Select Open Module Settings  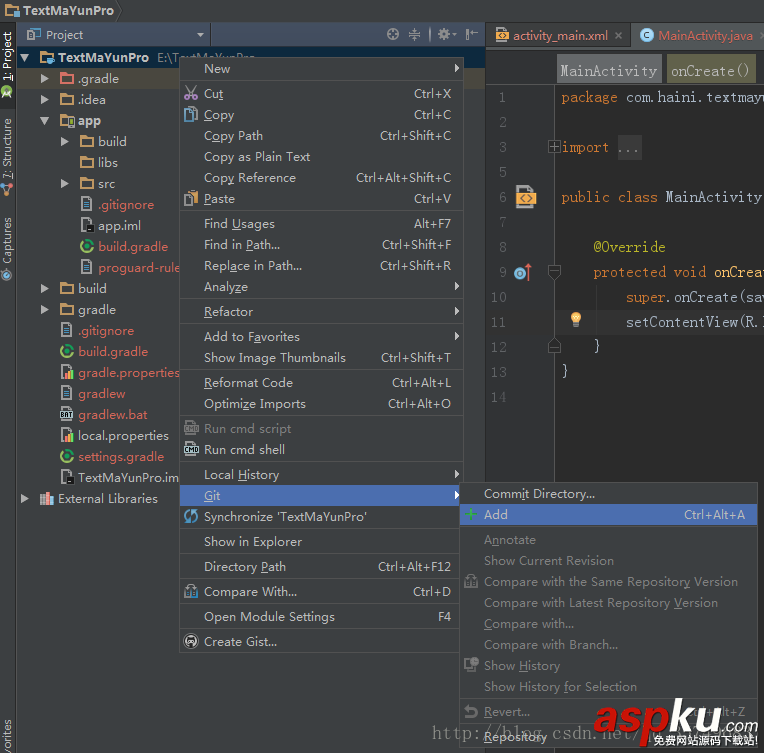tap(321, 617)
